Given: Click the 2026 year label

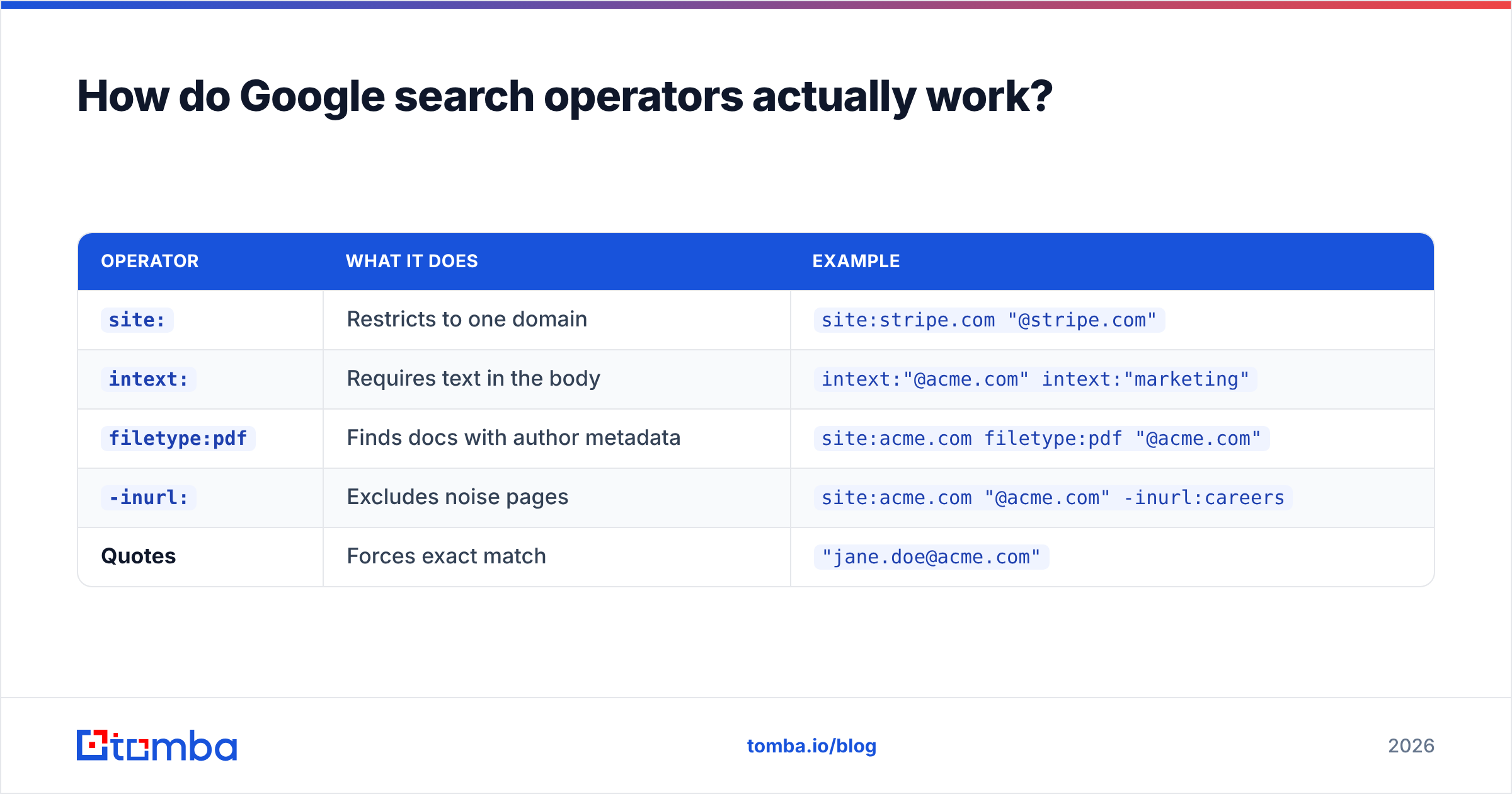Looking at the screenshot, I should (x=1411, y=746).
